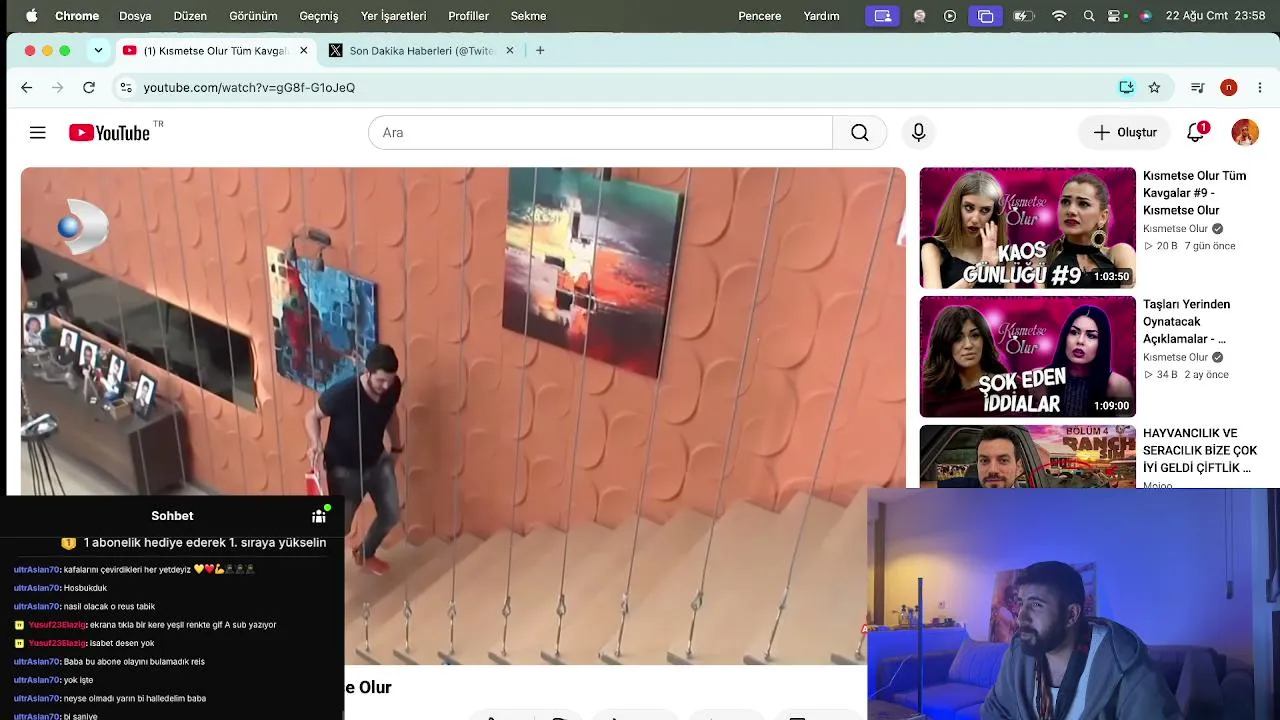Click the Oluştur create button
Viewport: 1280px width, 720px height.
[1125, 132]
